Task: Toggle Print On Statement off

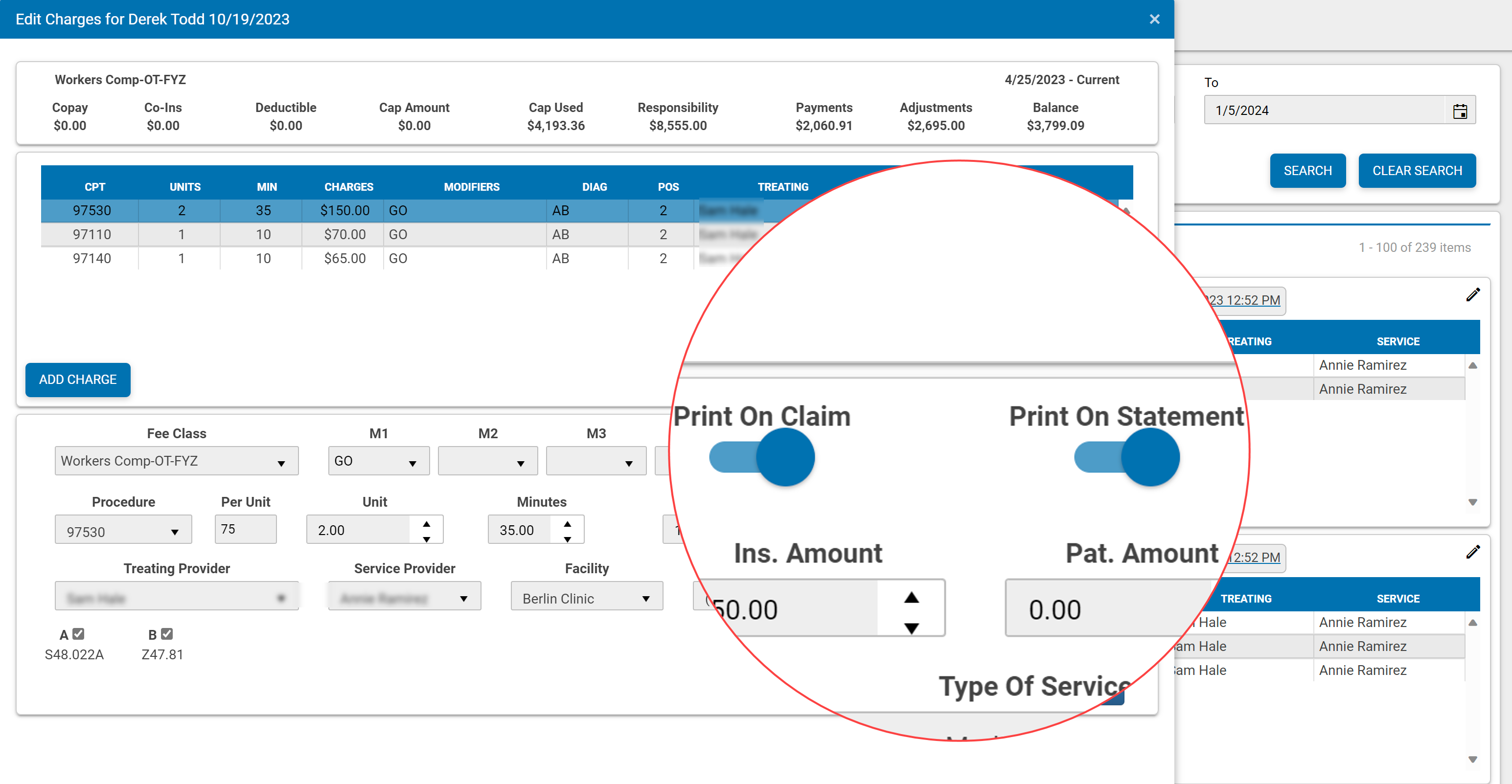Action: tap(1126, 457)
